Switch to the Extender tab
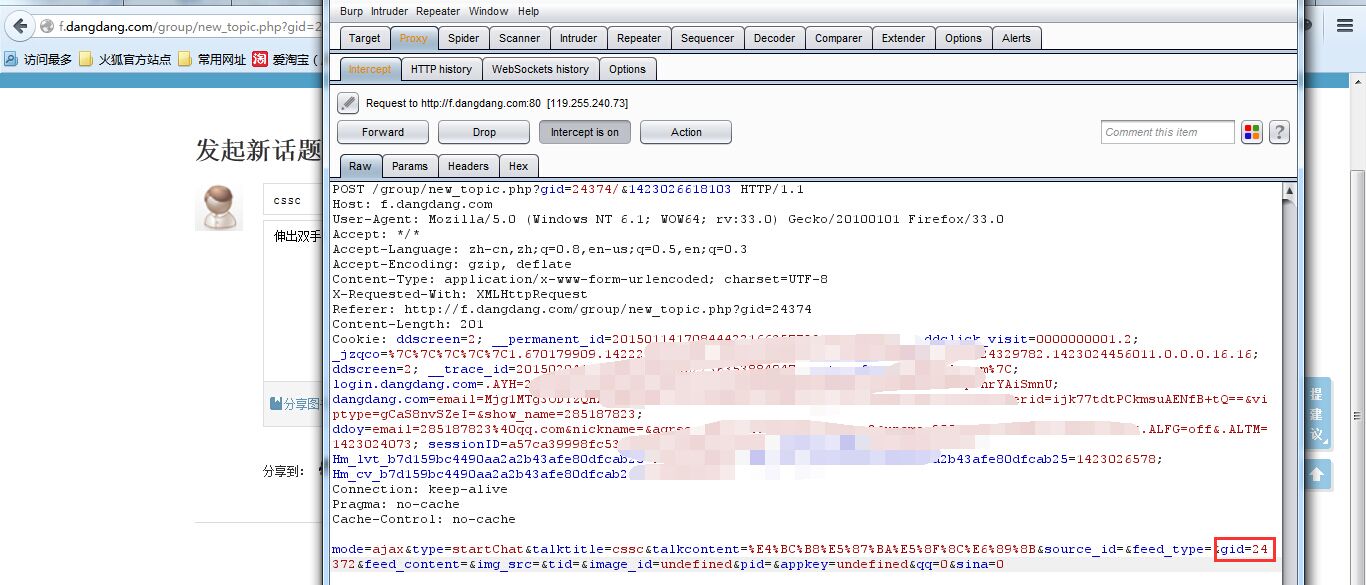 pyautogui.click(x=903, y=38)
